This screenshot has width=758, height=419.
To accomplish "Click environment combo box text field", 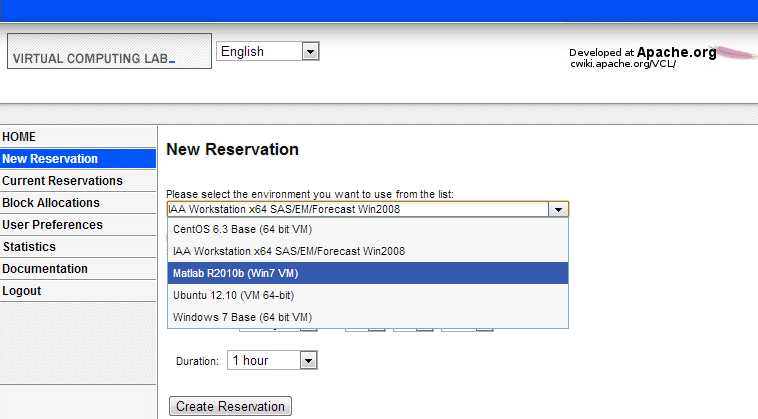I will [x=358, y=209].
